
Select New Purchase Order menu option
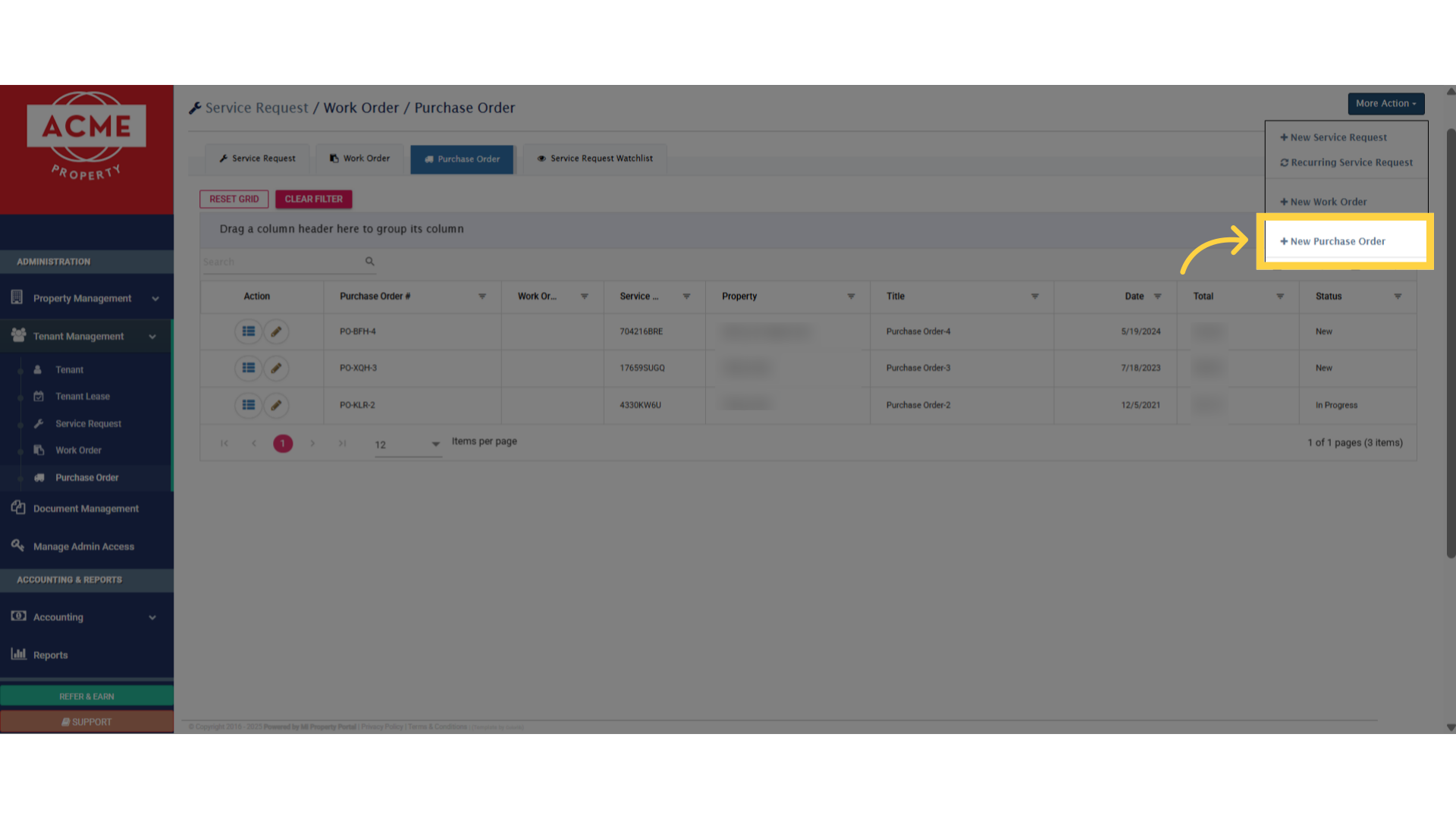[1337, 240]
